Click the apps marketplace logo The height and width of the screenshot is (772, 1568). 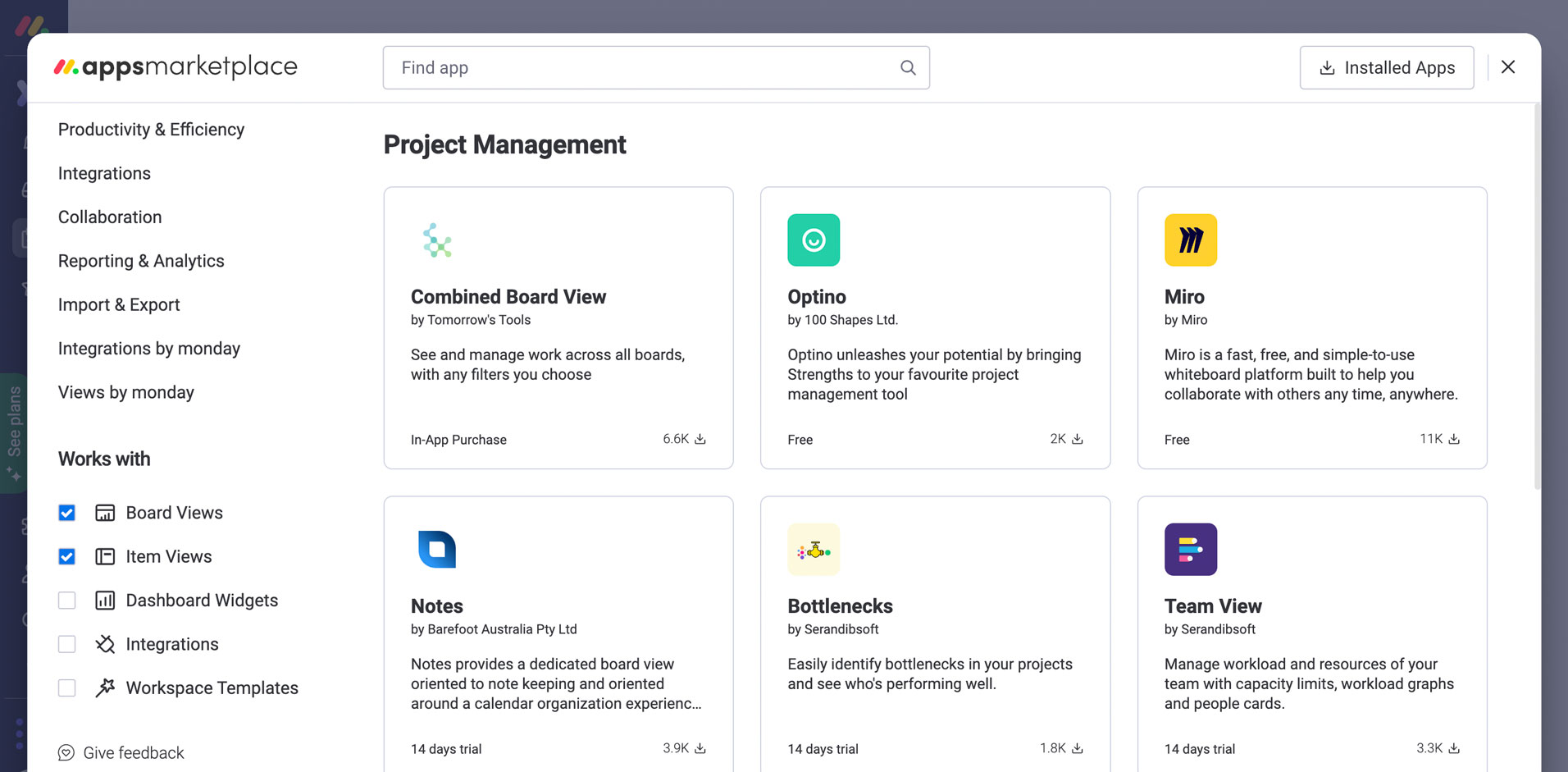pyautogui.click(x=176, y=67)
